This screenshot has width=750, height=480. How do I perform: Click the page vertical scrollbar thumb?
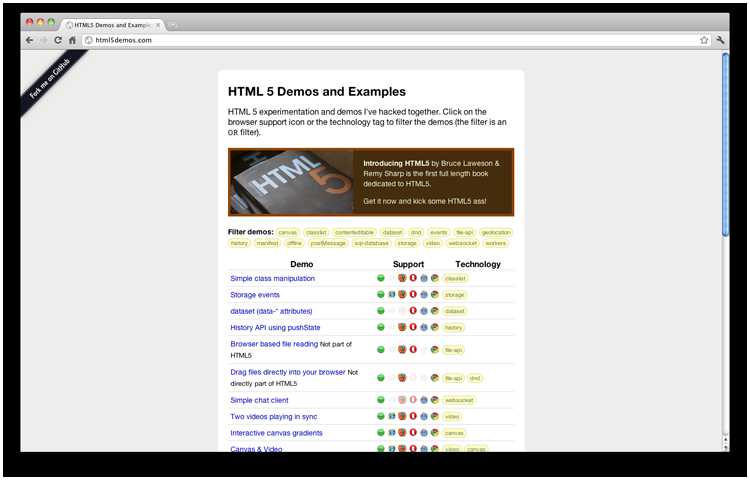pos(726,143)
